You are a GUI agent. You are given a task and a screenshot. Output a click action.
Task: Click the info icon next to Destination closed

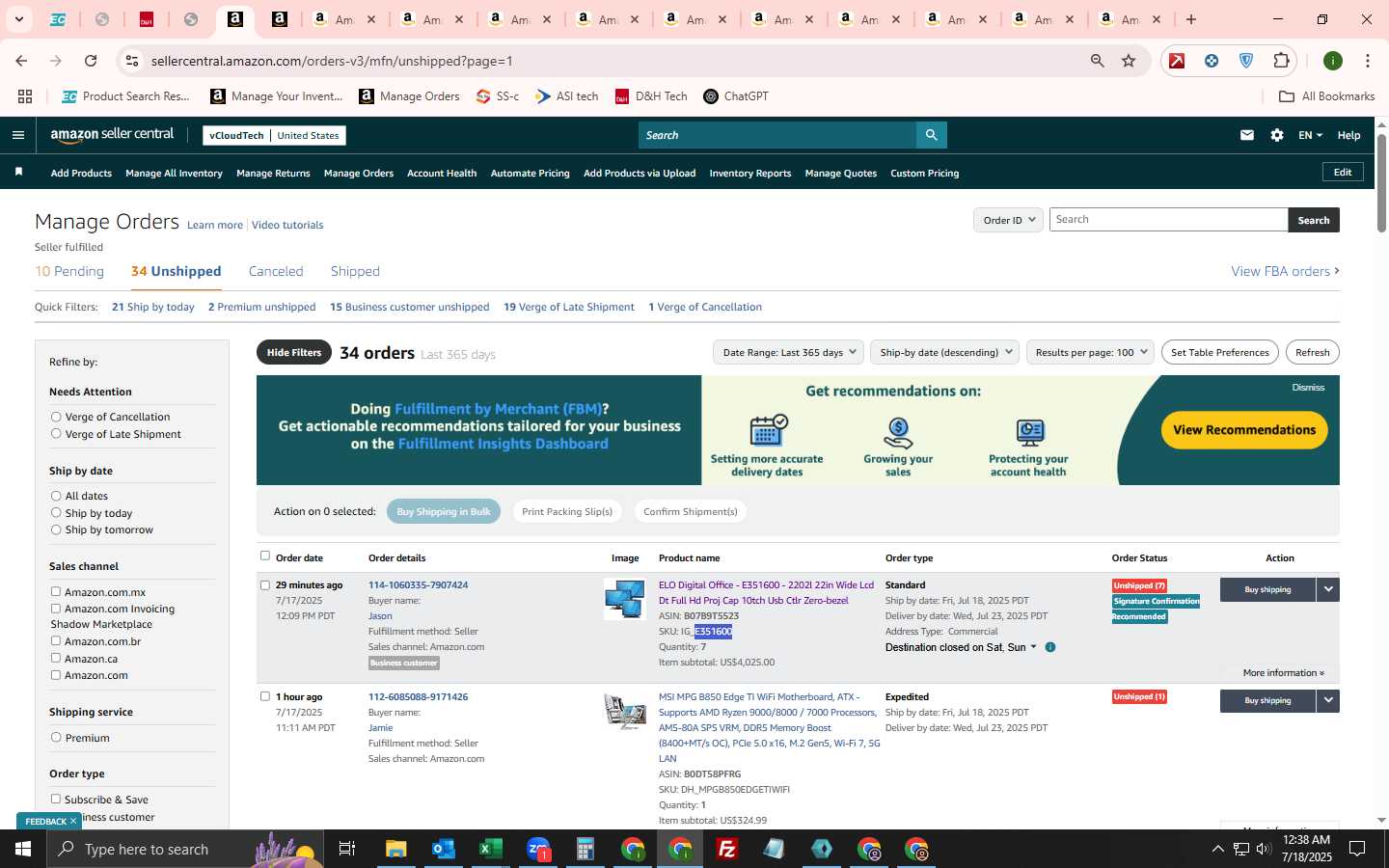coord(1050,647)
